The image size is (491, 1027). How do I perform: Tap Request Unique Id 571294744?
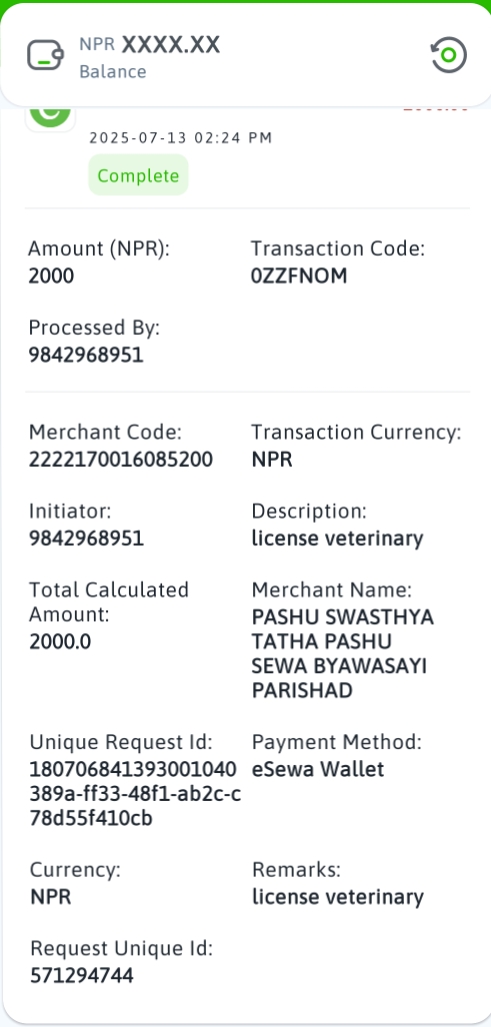(82, 976)
